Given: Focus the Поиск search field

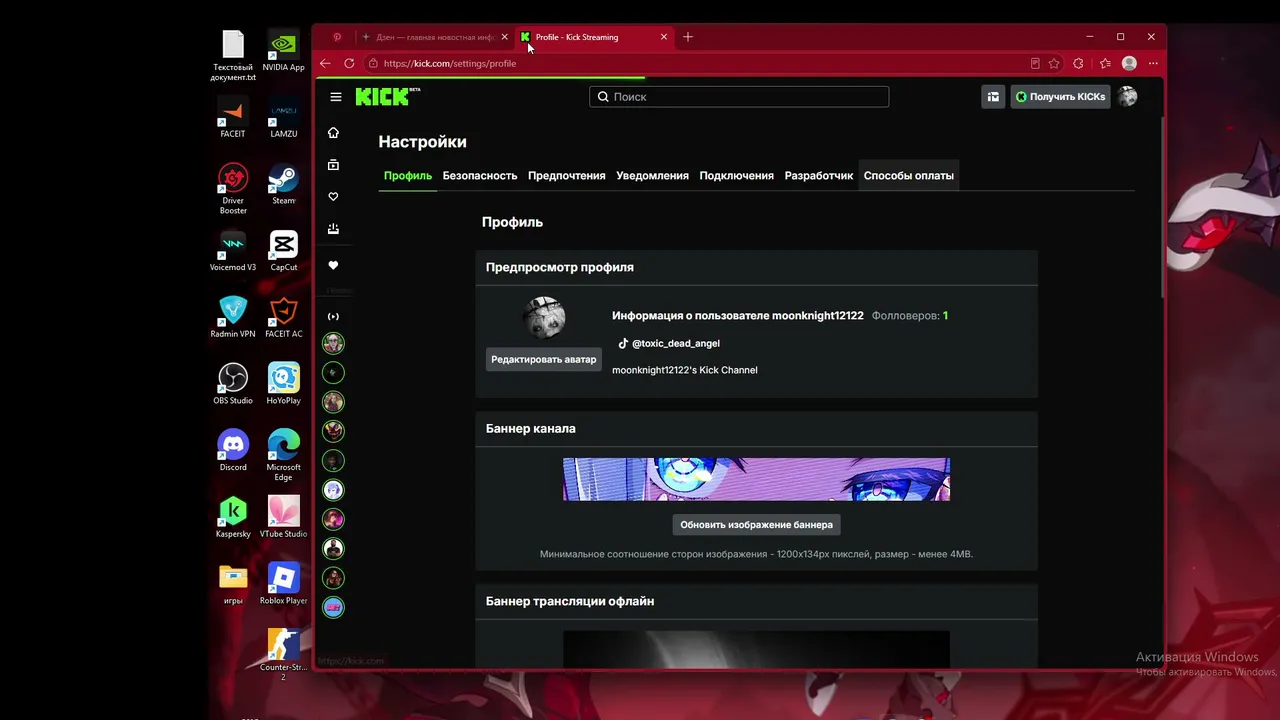Looking at the screenshot, I should (x=739, y=97).
